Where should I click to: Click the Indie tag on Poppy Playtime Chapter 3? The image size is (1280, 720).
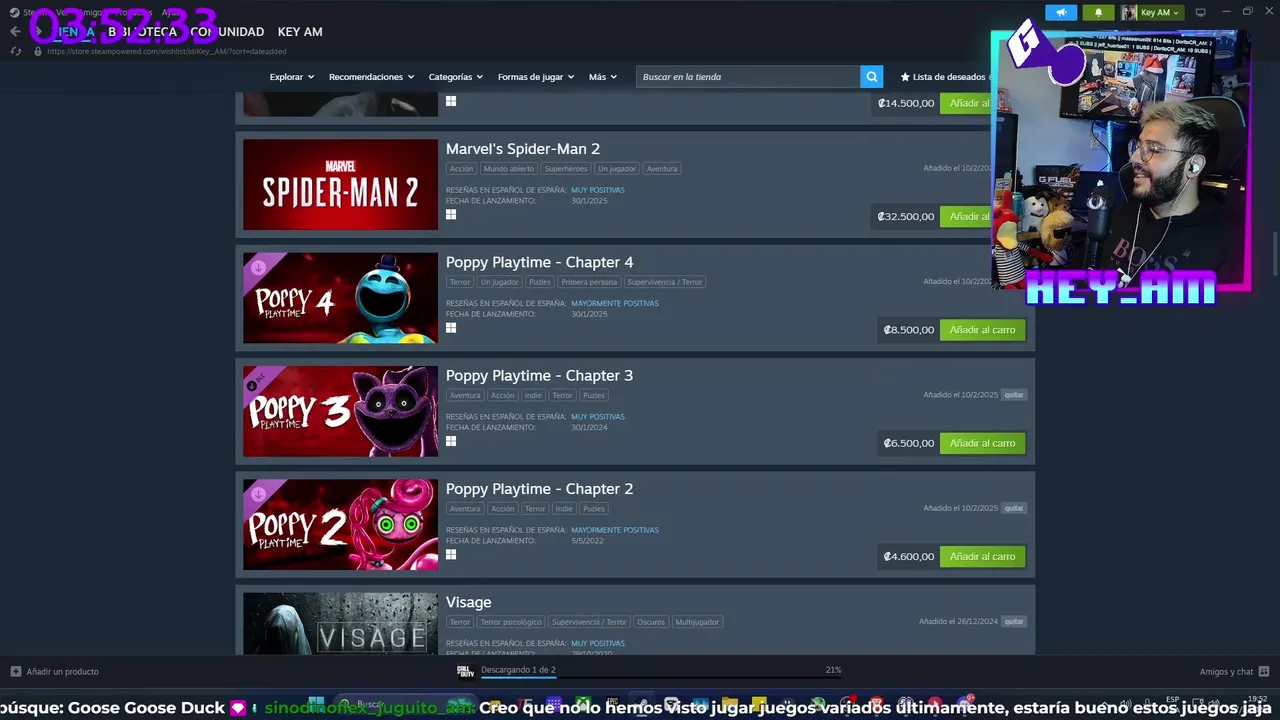pyautogui.click(x=533, y=395)
